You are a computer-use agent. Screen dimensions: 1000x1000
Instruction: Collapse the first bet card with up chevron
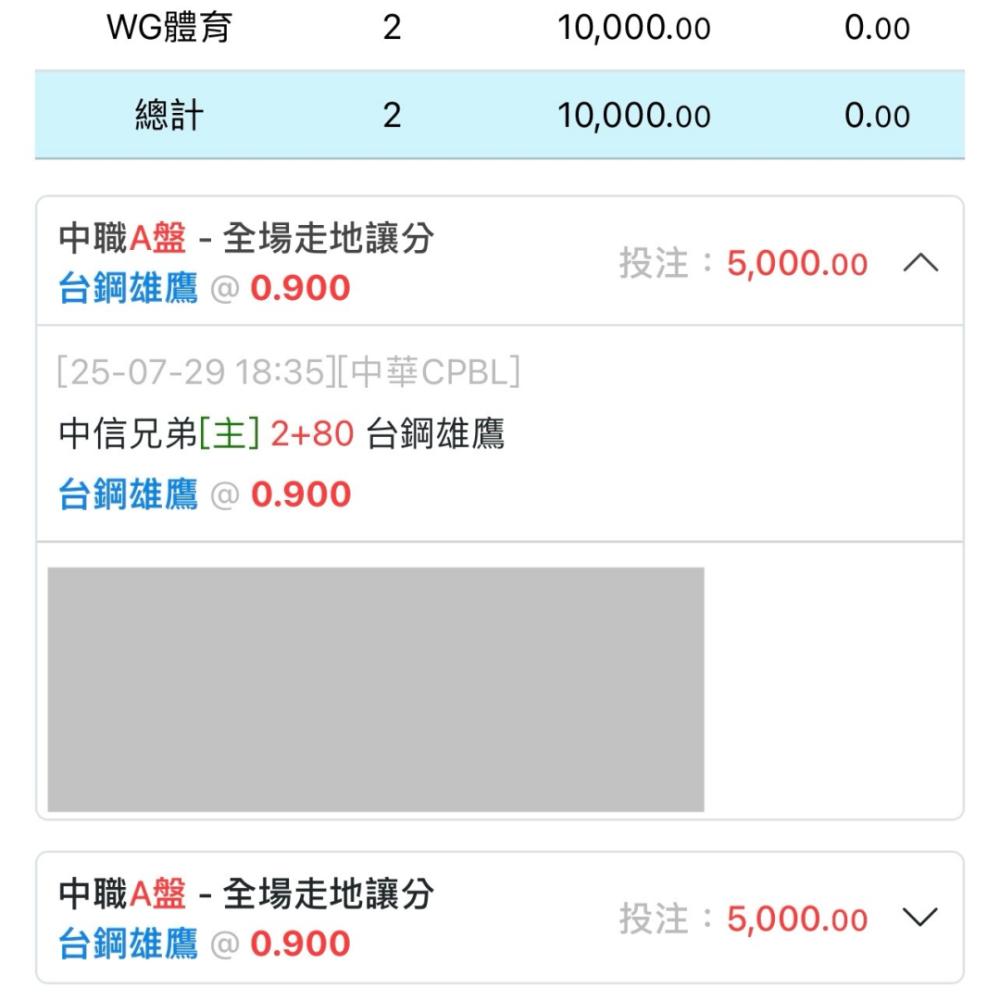point(920,262)
